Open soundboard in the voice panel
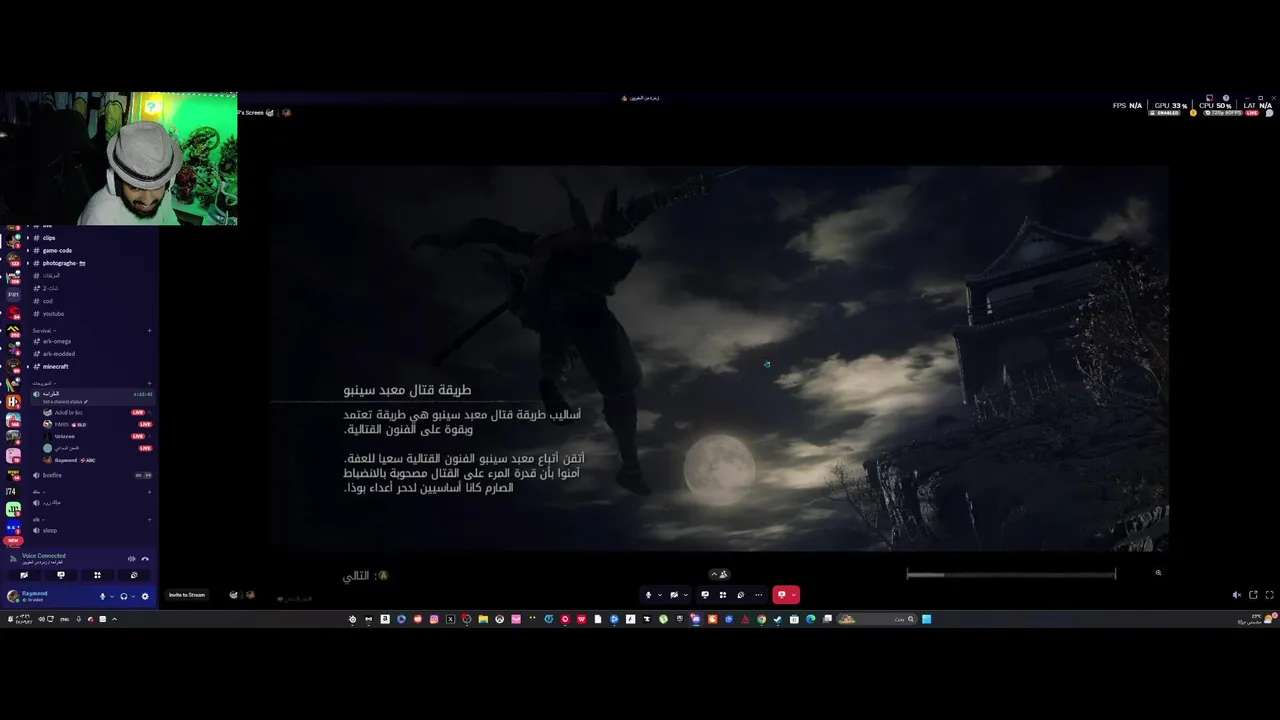The image size is (1280, 720). pos(134,575)
